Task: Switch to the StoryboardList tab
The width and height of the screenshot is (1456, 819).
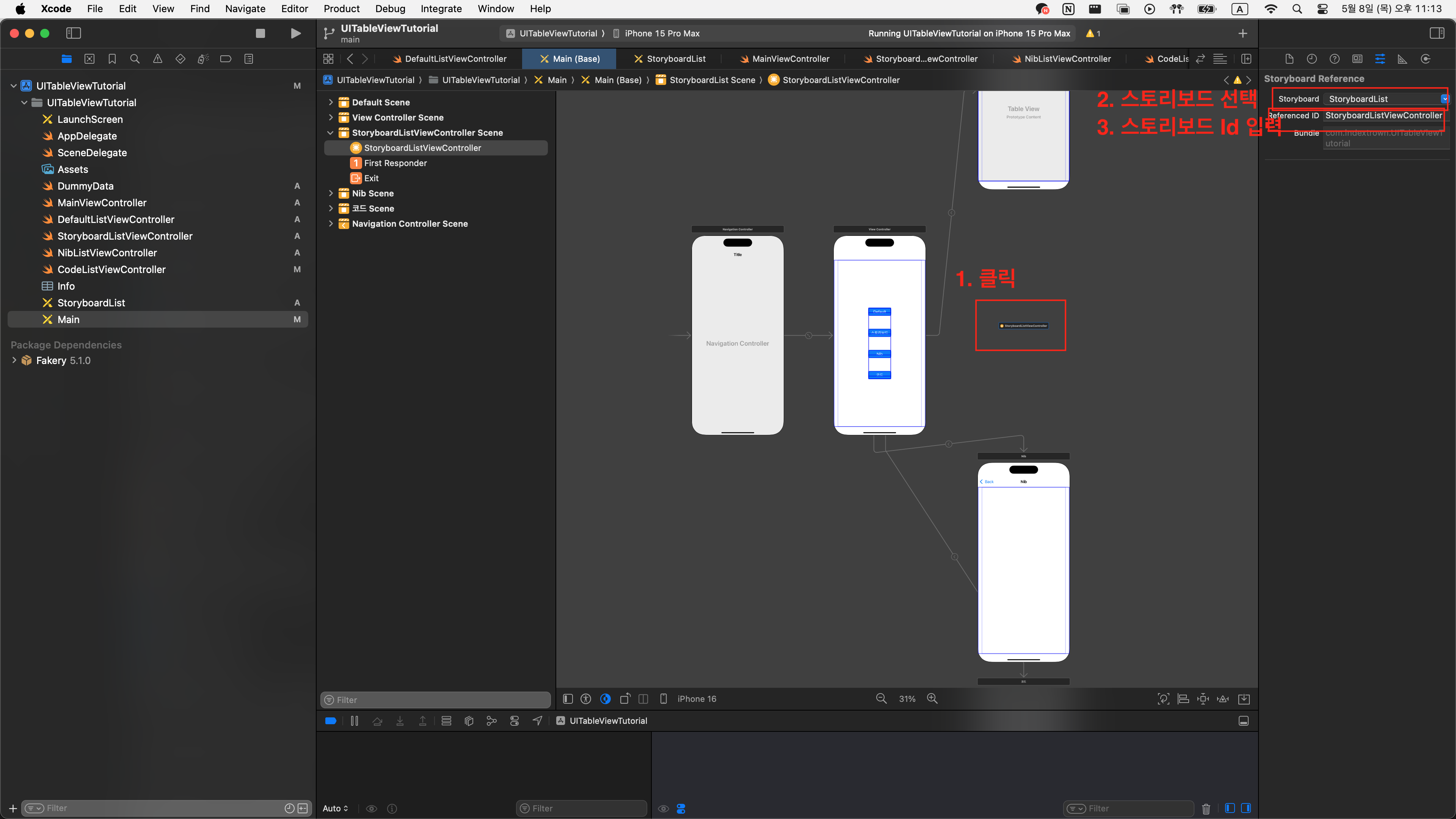Action: pyautogui.click(x=670, y=59)
